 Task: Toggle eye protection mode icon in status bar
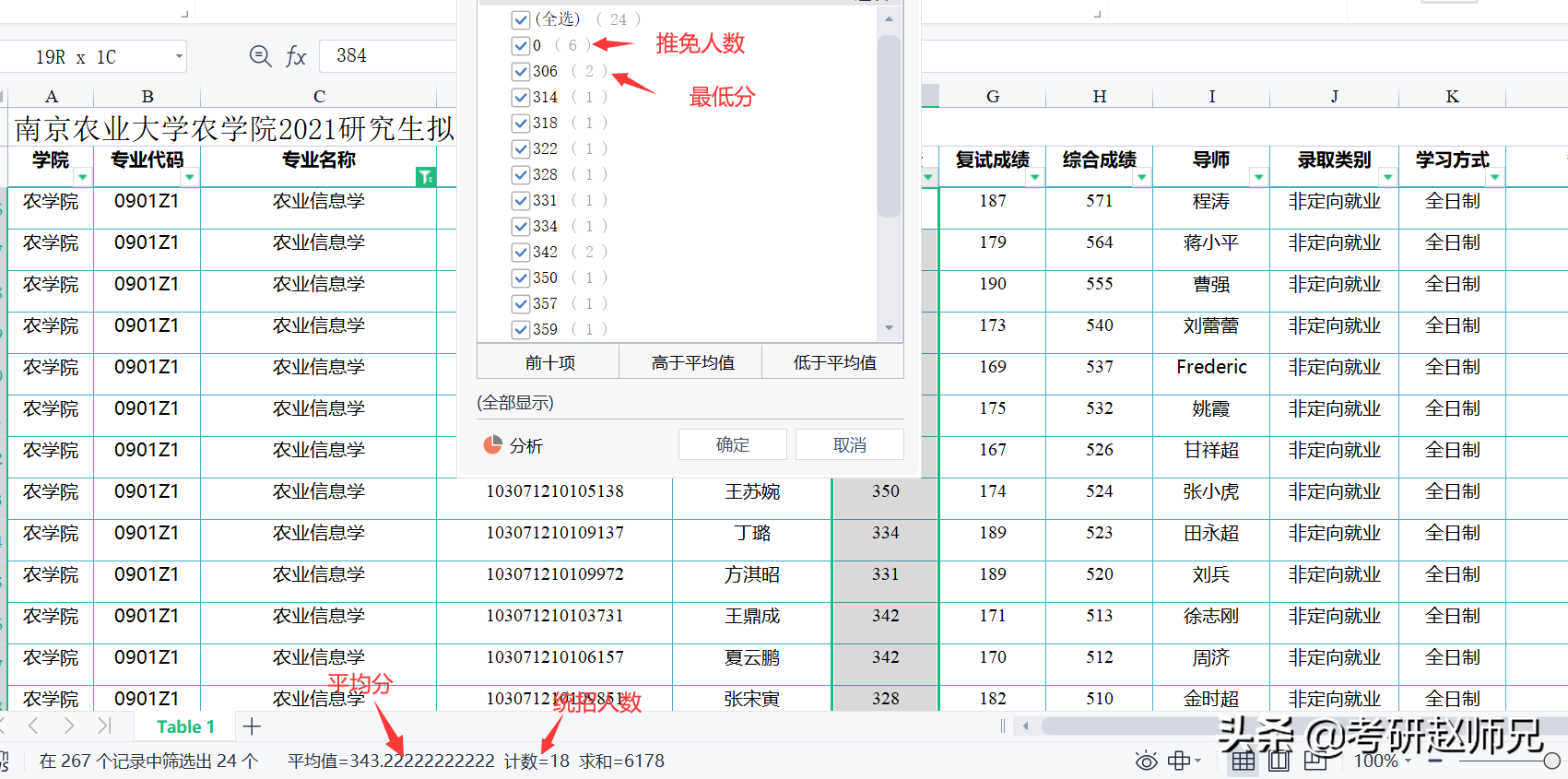tap(1146, 761)
